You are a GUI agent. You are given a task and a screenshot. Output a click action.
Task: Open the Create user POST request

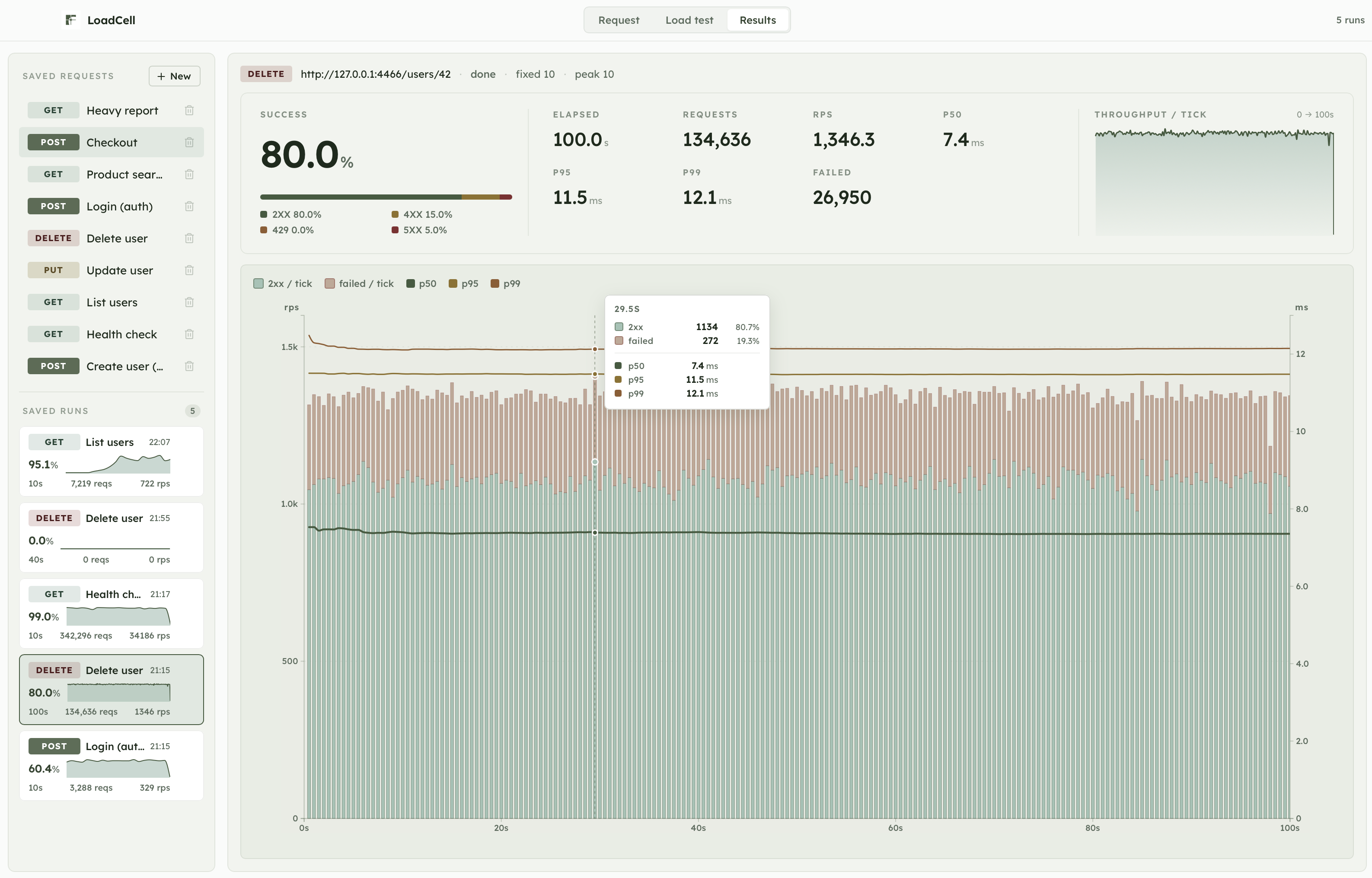(111, 366)
